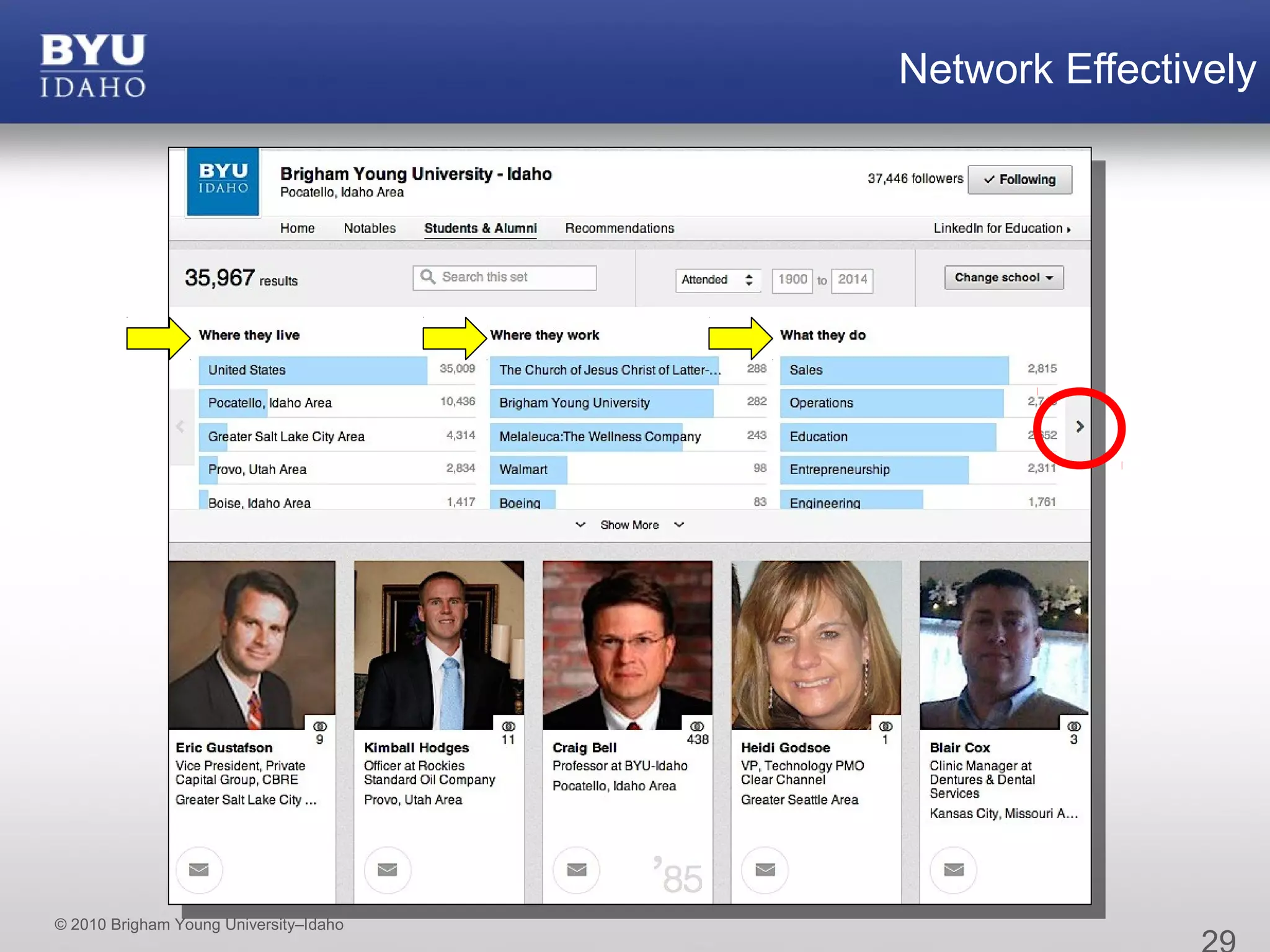Switch to Recommendations tab
Viewport: 1270px width, 952px height.
click(619, 228)
